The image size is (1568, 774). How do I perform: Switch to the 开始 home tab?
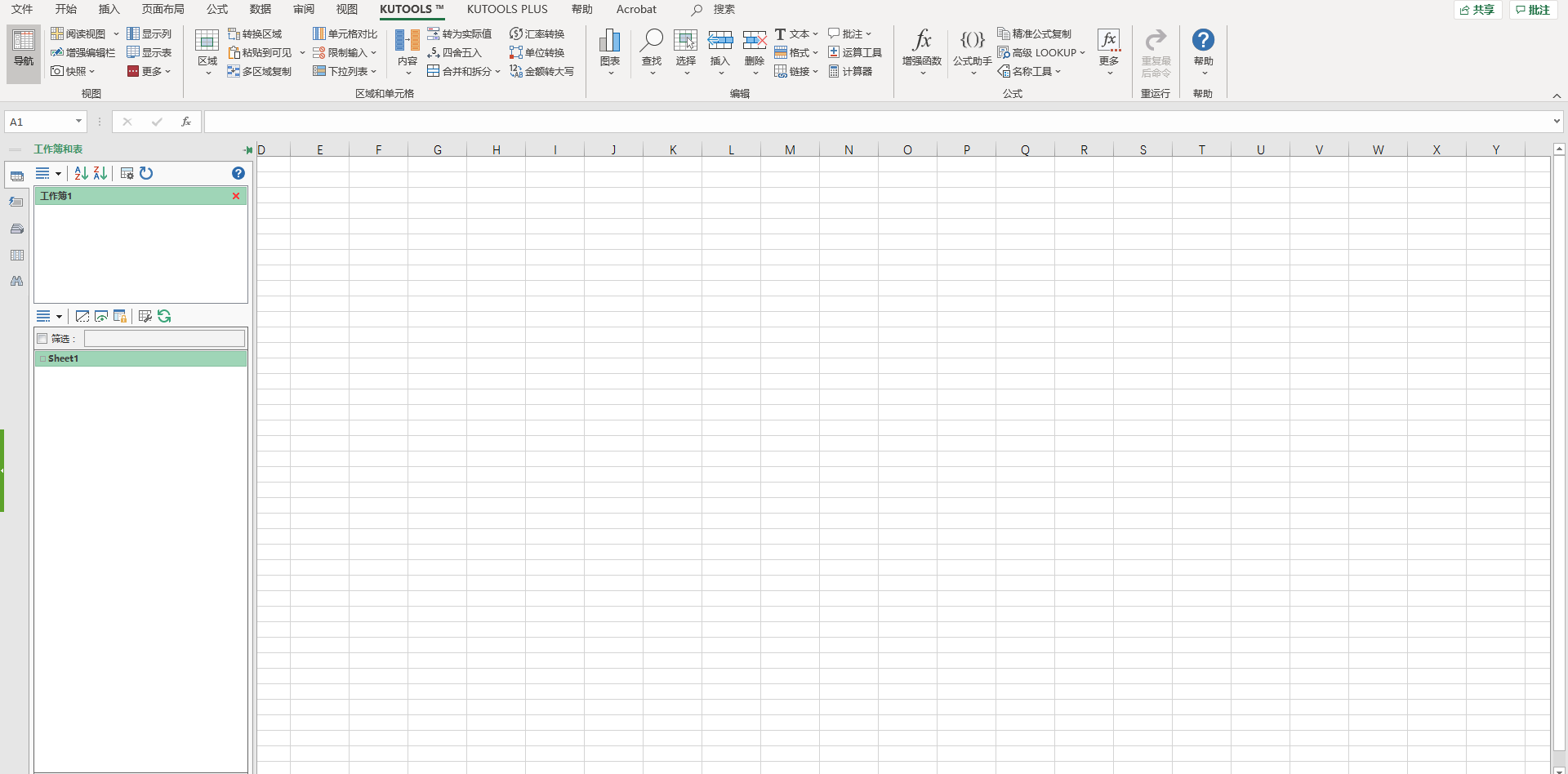(65, 9)
